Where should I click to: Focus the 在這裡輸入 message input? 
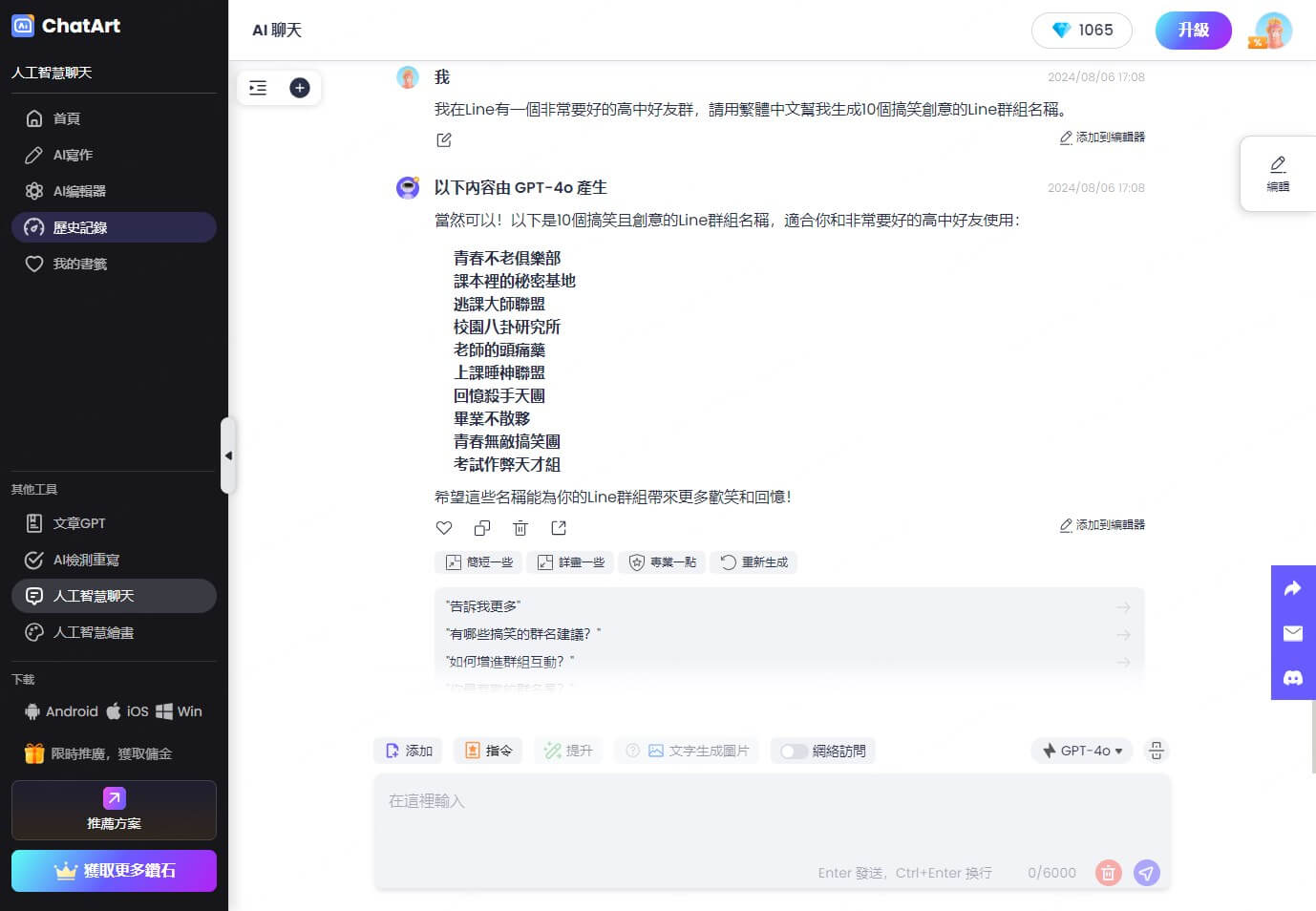click(x=772, y=817)
